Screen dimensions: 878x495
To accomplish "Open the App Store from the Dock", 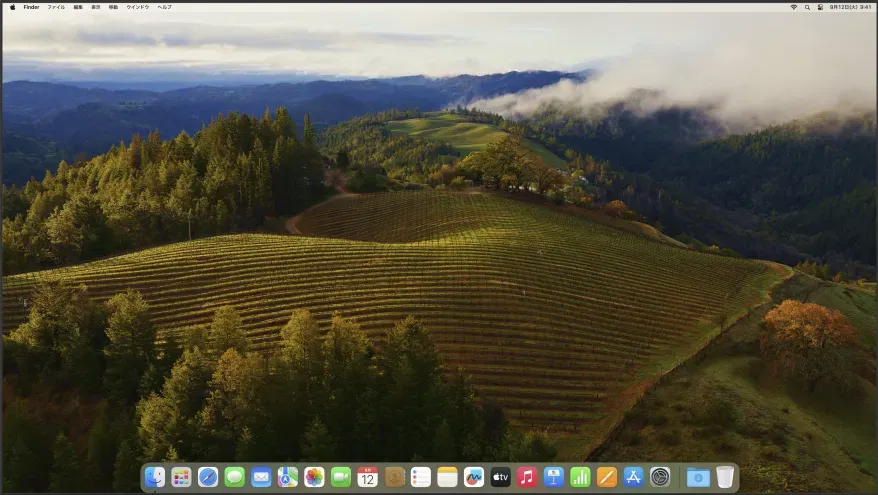I will (633, 477).
